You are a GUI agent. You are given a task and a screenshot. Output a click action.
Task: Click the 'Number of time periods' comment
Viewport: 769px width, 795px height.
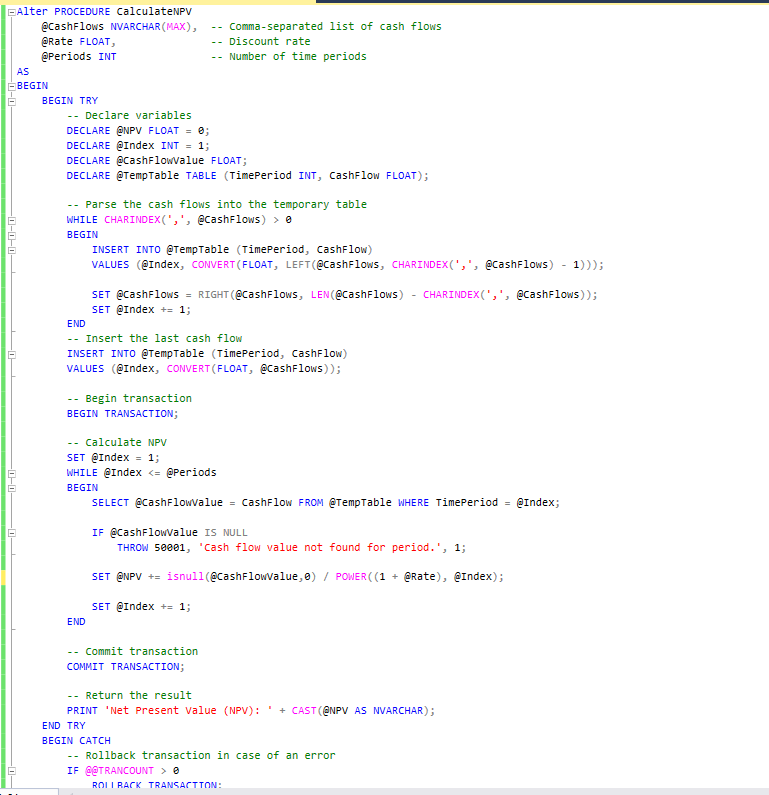[x=288, y=56]
